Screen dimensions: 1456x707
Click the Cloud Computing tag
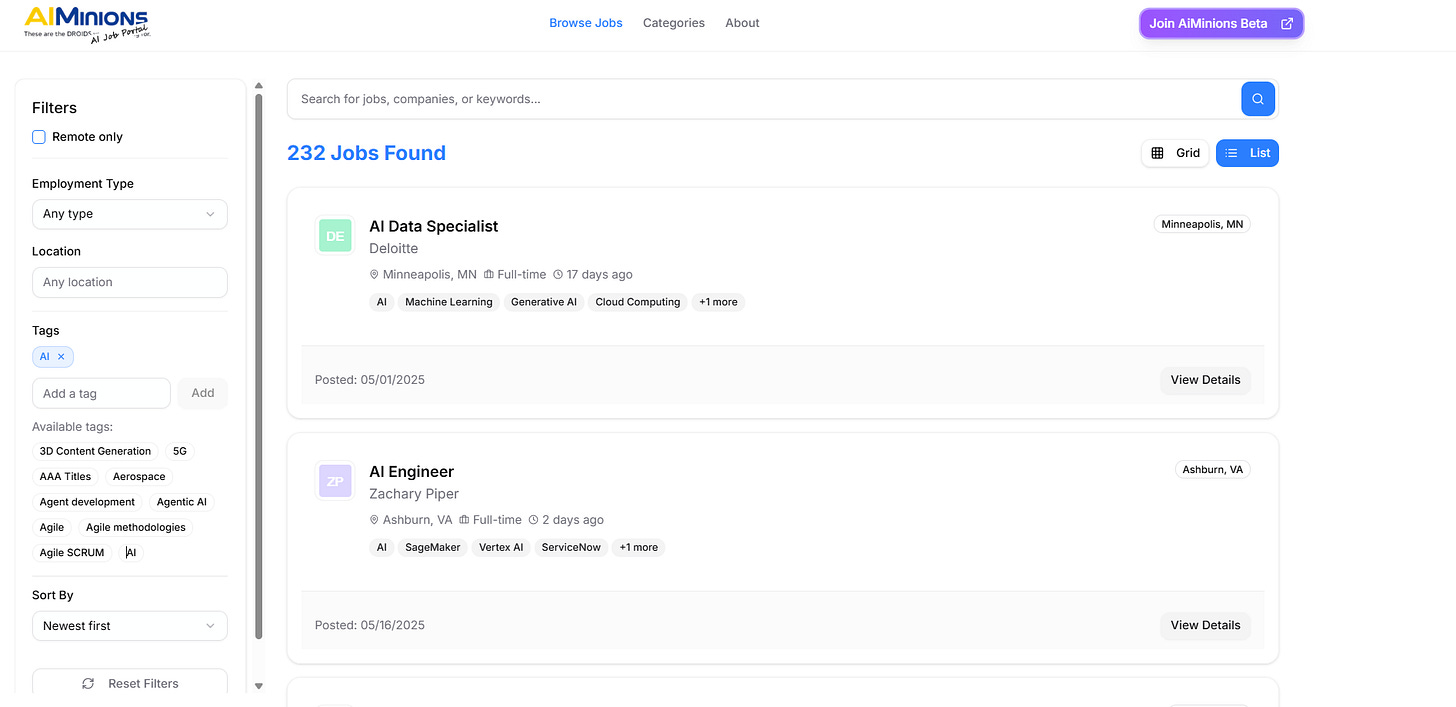638,302
